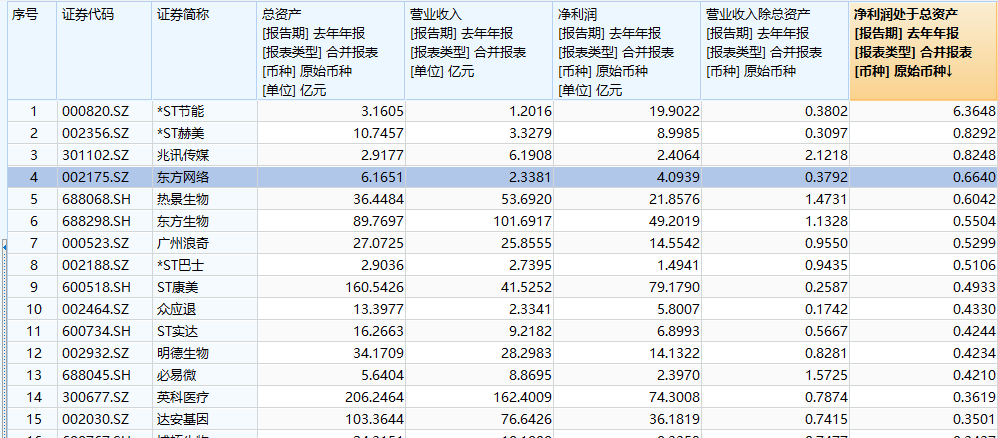998x438 pixels.
Task: Click revenue value 162.4009
Action: coord(524,397)
